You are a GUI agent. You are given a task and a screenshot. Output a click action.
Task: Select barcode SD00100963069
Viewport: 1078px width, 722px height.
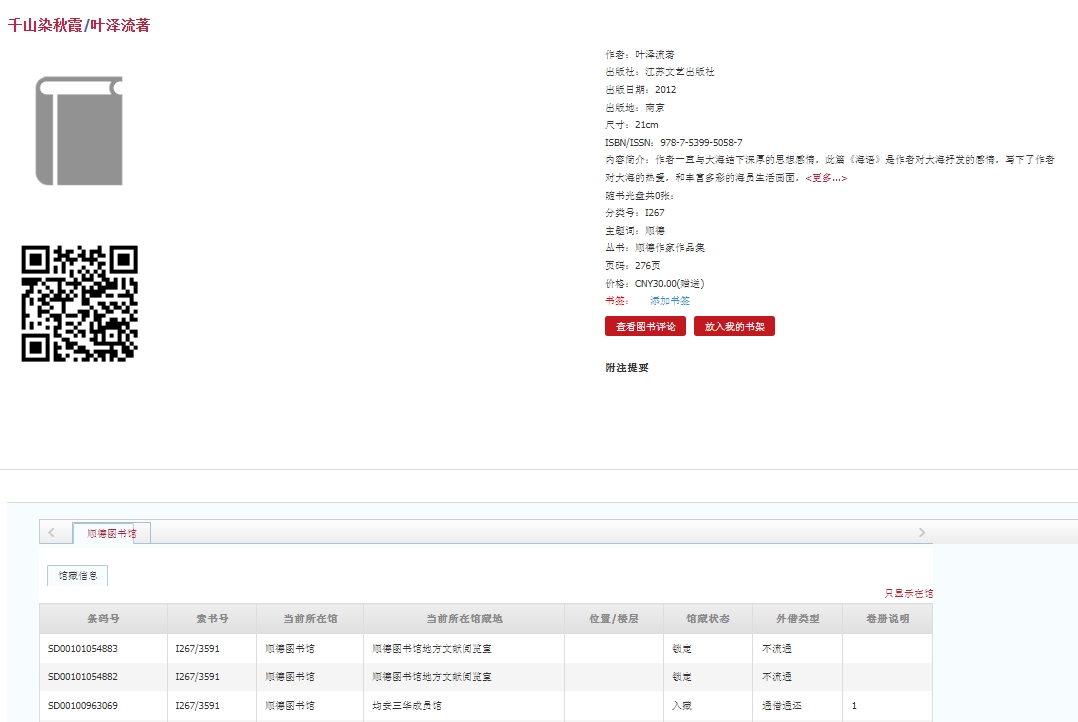(x=82, y=705)
